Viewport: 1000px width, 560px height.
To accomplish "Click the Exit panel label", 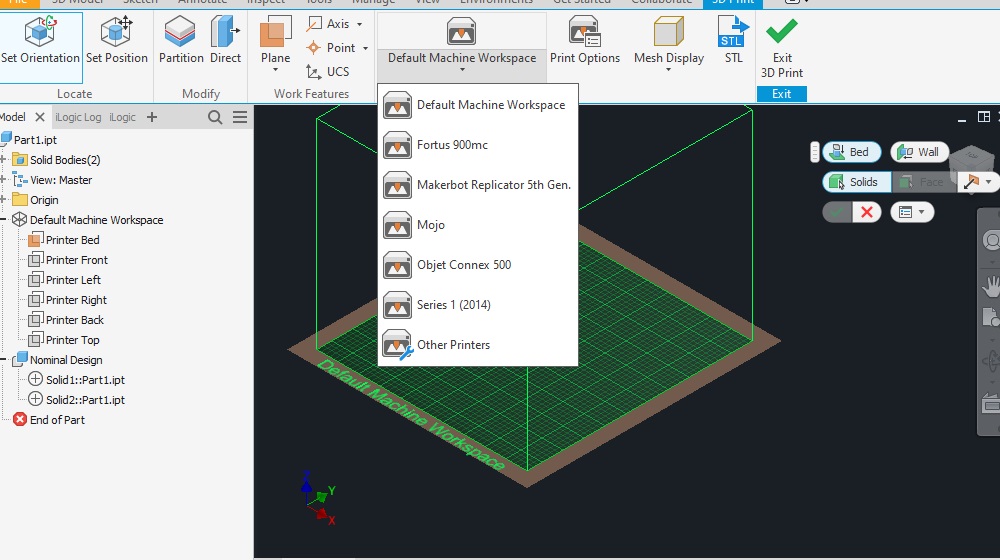I will 781,94.
